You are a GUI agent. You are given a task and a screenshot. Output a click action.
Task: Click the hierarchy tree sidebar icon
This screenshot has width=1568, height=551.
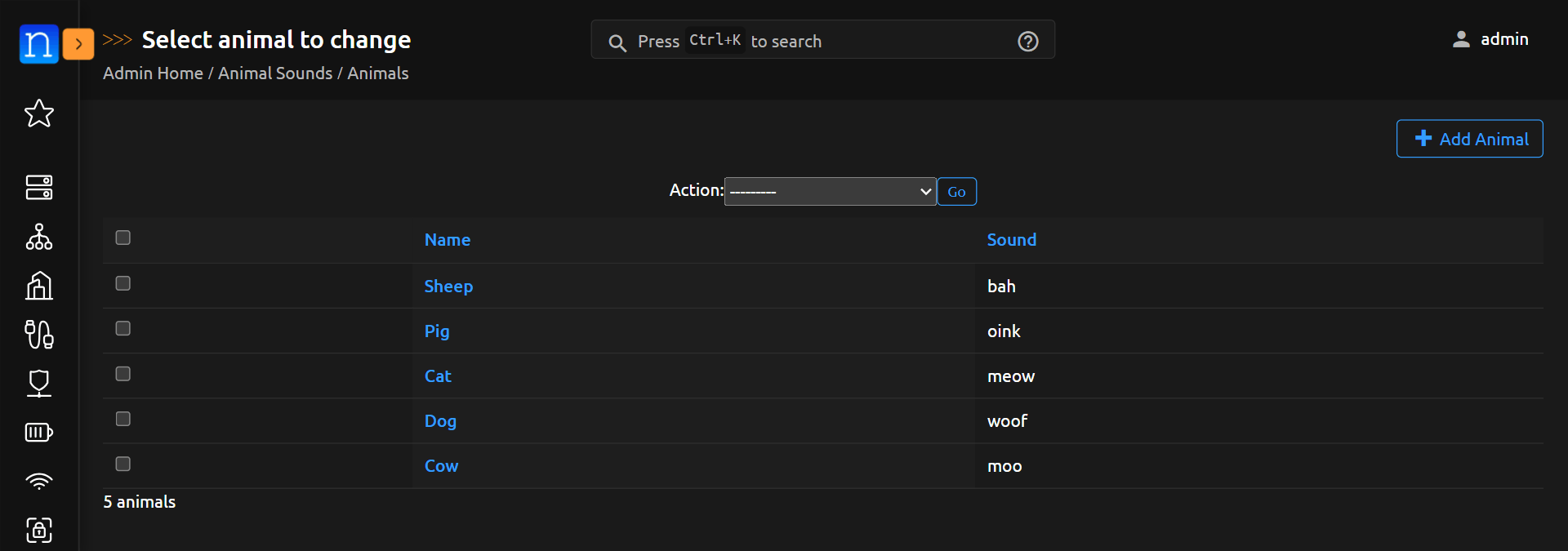(x=38, y=237)
